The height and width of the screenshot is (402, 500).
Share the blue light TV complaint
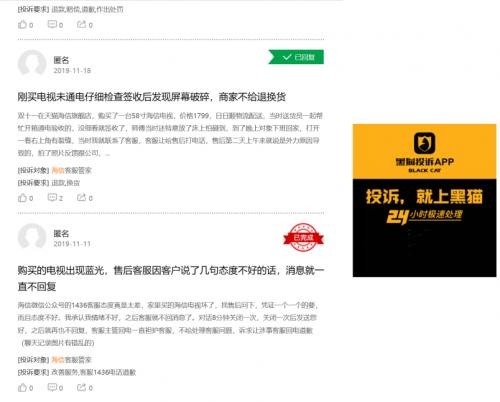tap(85, 388)
